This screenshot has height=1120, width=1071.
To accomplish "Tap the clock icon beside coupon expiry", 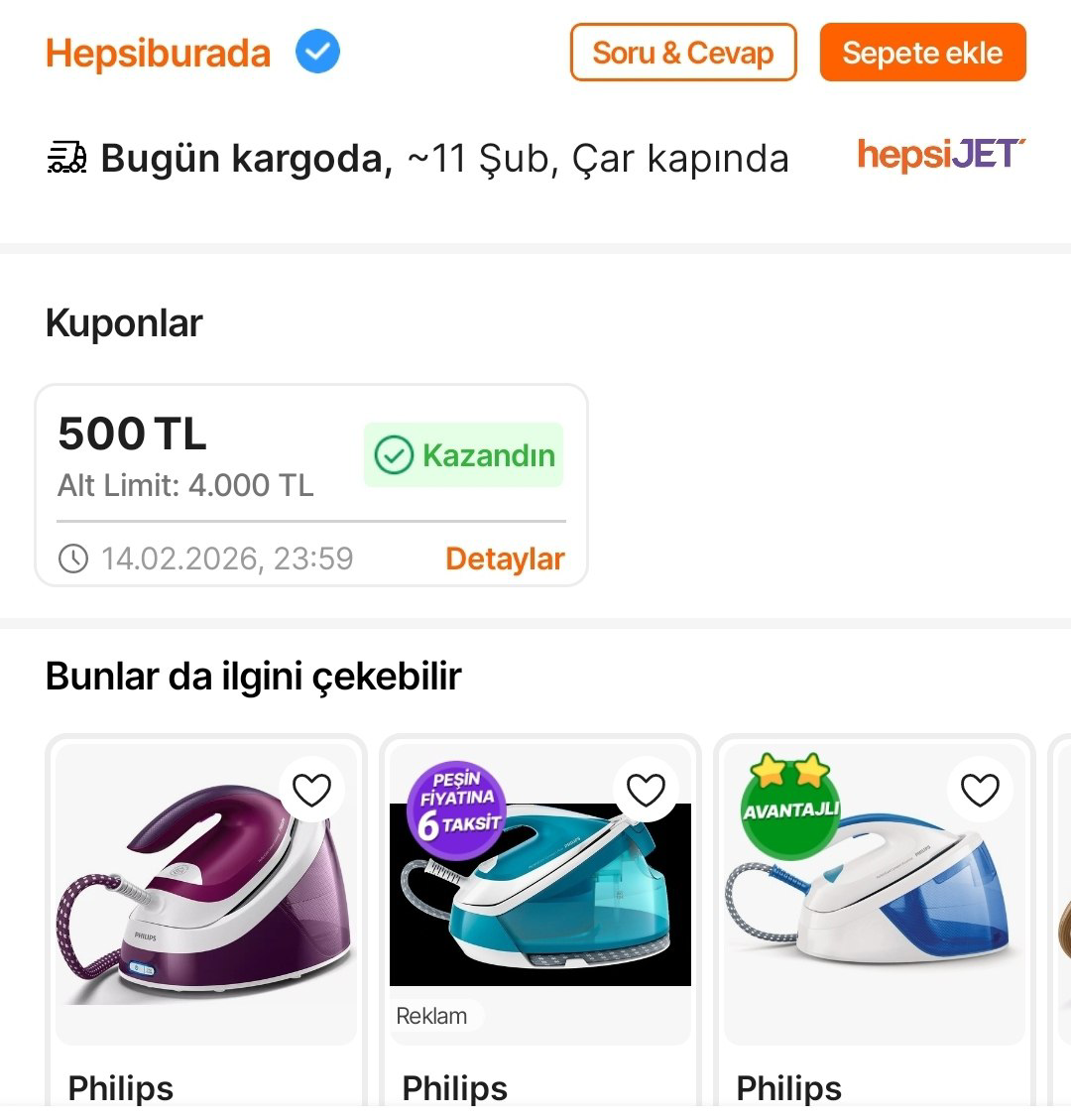I will tap(73, 559).
